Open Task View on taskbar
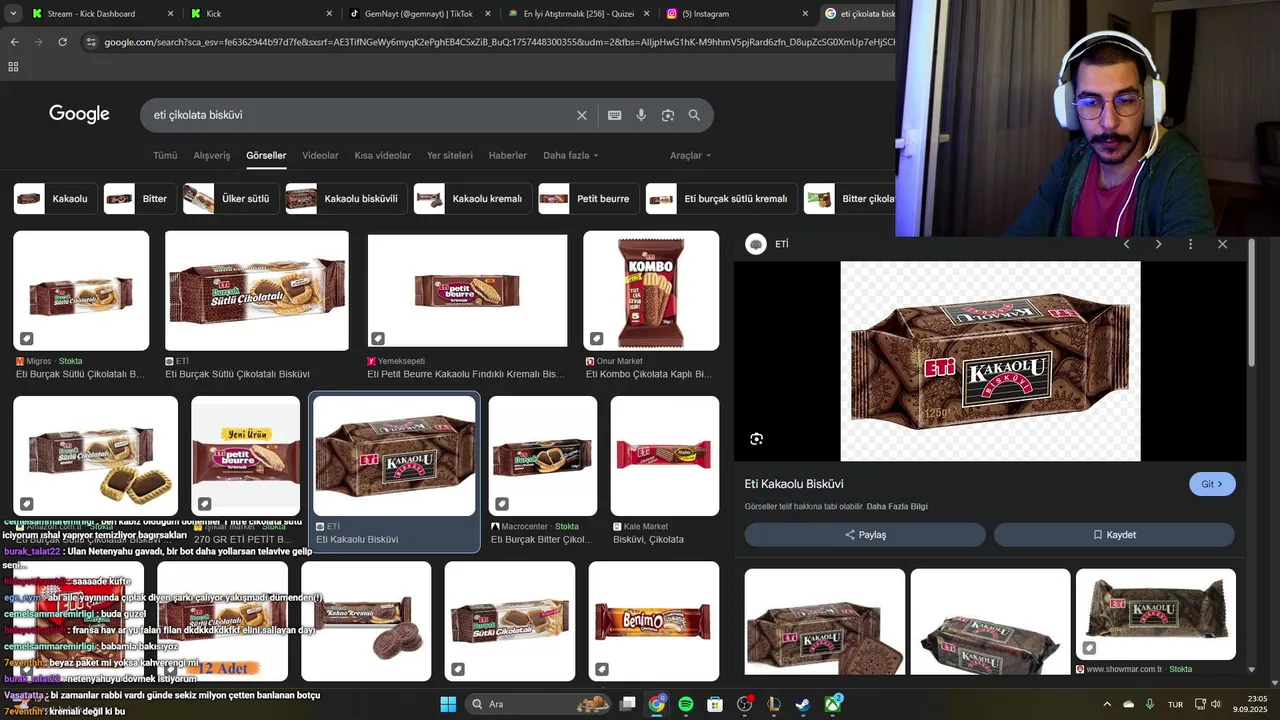This screenshot has height=720, width=1280. click(x=627, y=704)
